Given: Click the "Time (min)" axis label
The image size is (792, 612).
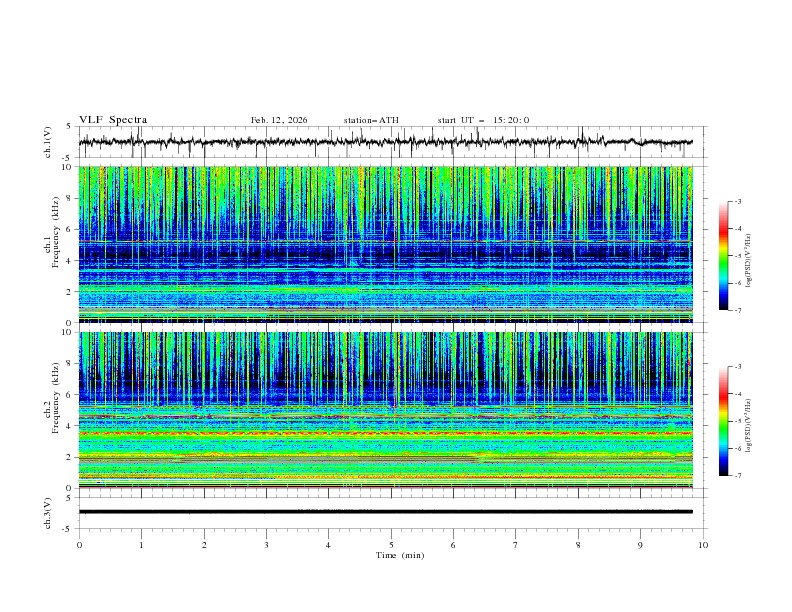Looking at the screenshot, I should tap(400, 555).
